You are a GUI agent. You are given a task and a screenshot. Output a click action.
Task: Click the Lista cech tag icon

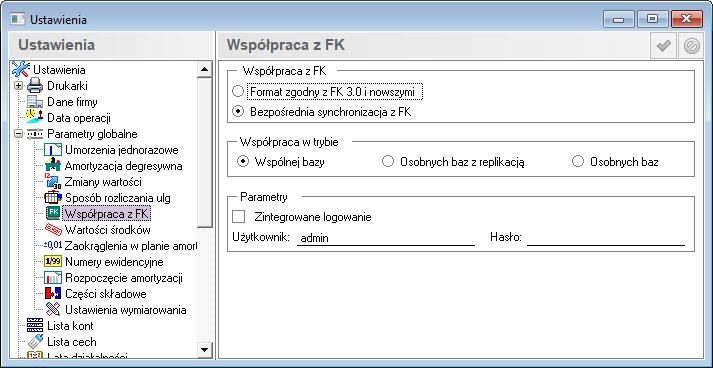click(x=35, y=342)
